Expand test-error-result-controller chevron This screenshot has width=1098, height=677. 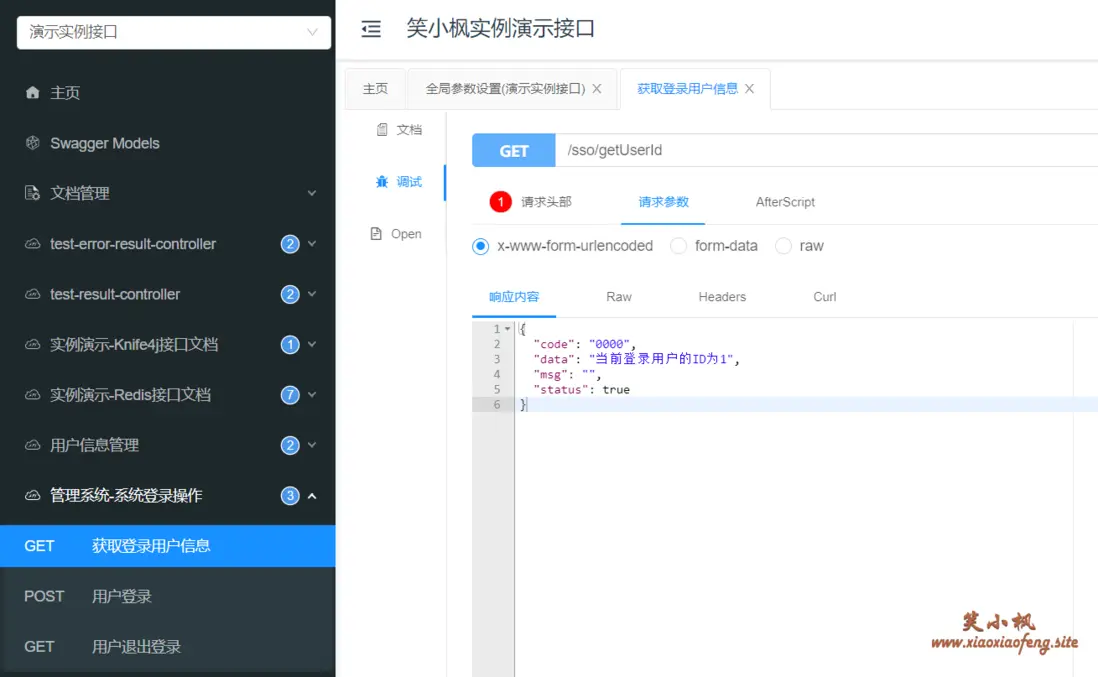[312, 244]
